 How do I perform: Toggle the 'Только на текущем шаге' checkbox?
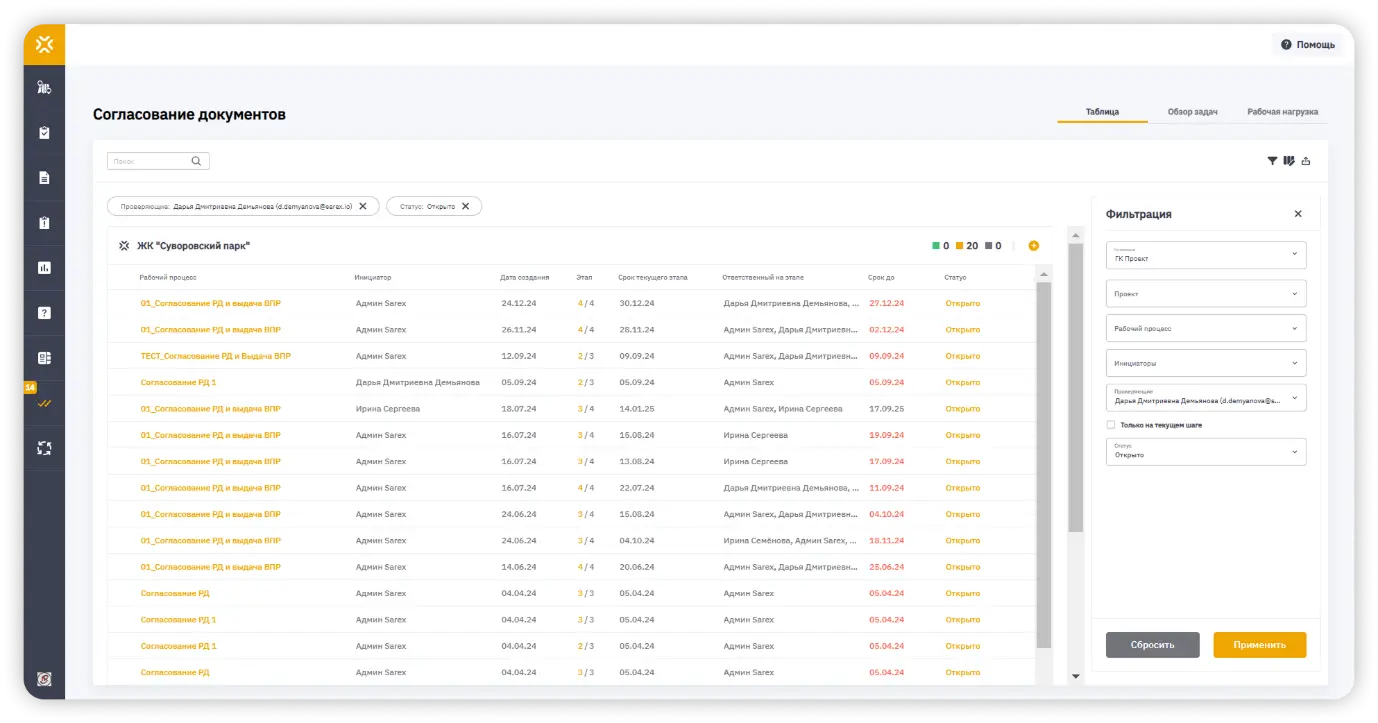[x=1111, y=425]
